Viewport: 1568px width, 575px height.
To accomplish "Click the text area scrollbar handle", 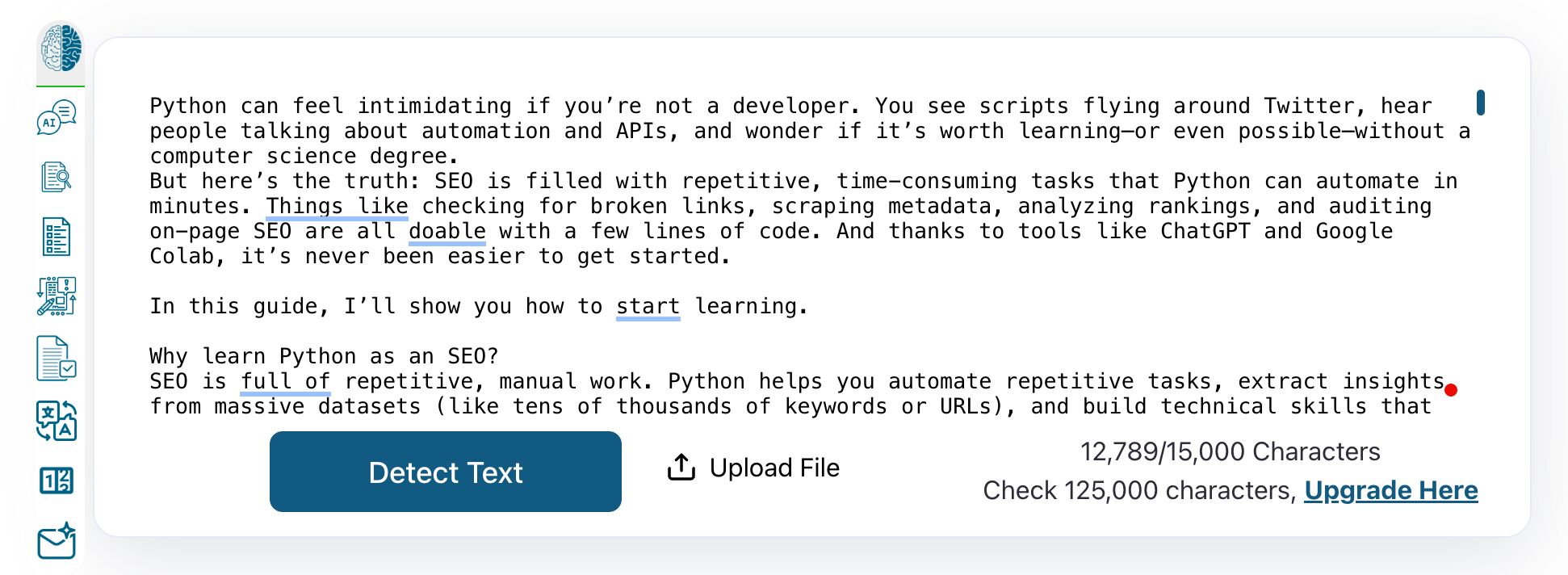I will (1480, 103).
